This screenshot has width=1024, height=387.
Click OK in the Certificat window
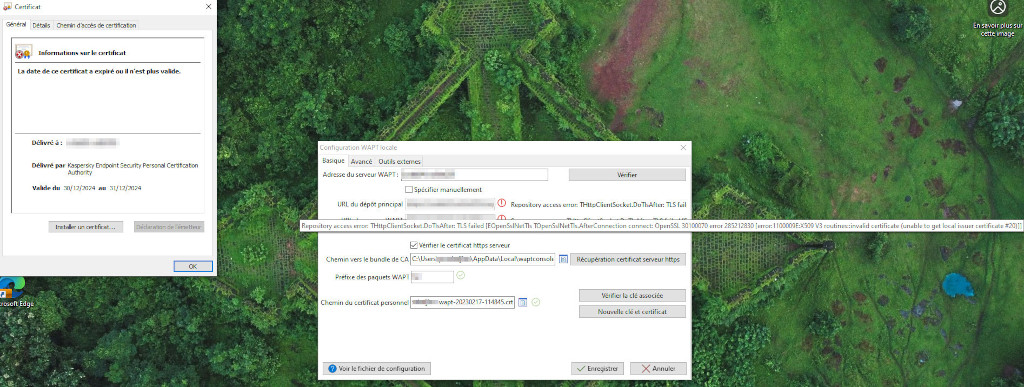tap(193, 266)
